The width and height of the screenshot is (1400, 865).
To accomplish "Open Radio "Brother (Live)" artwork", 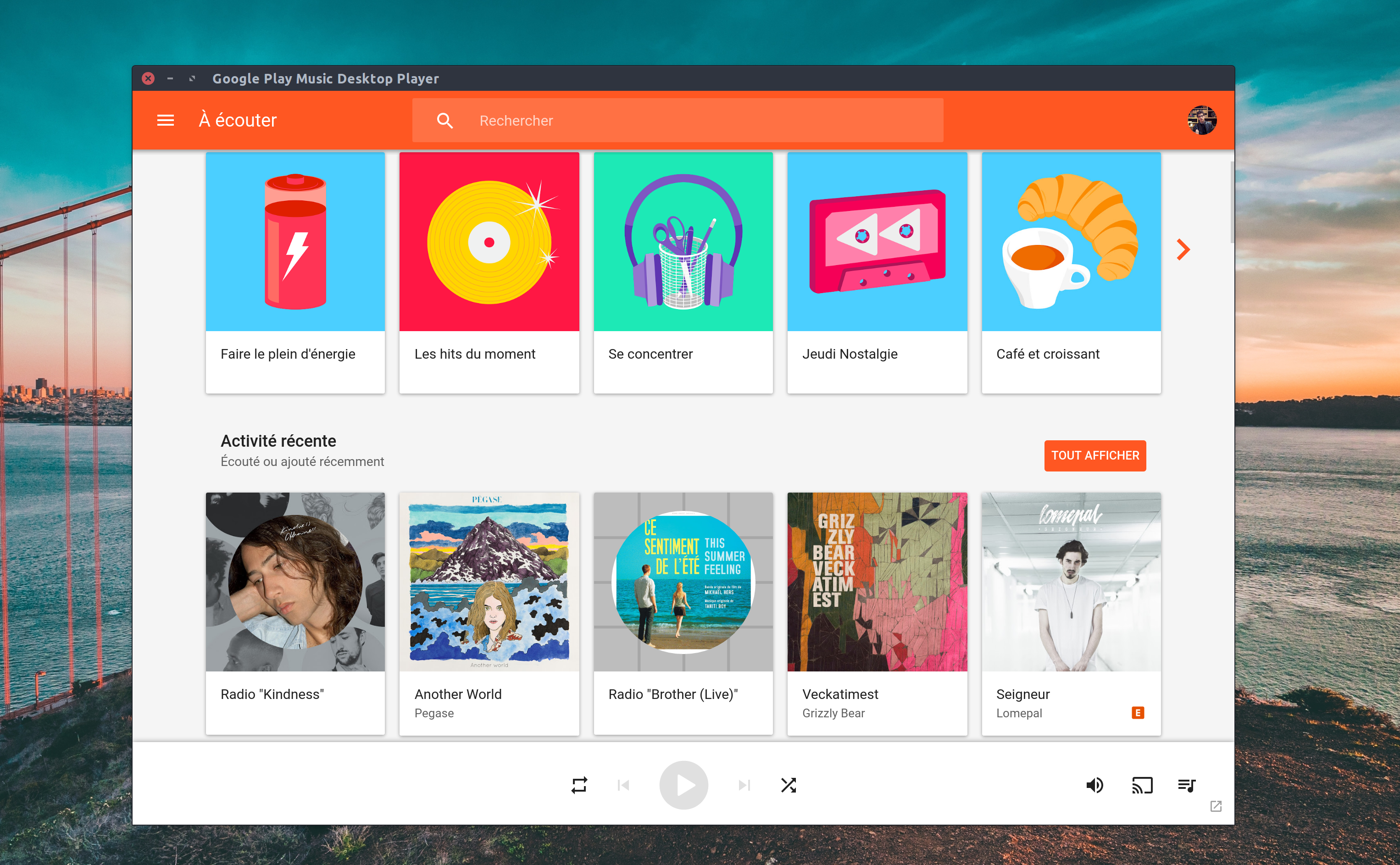I will pos(683,582).
